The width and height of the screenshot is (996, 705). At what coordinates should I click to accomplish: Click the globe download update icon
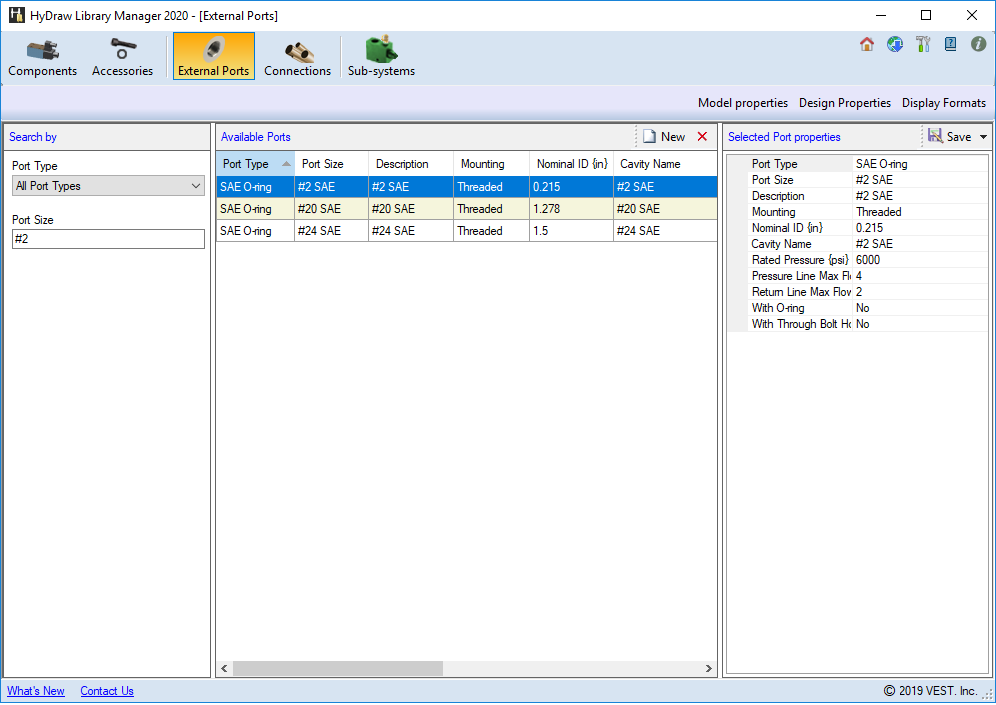pos(895,44)
